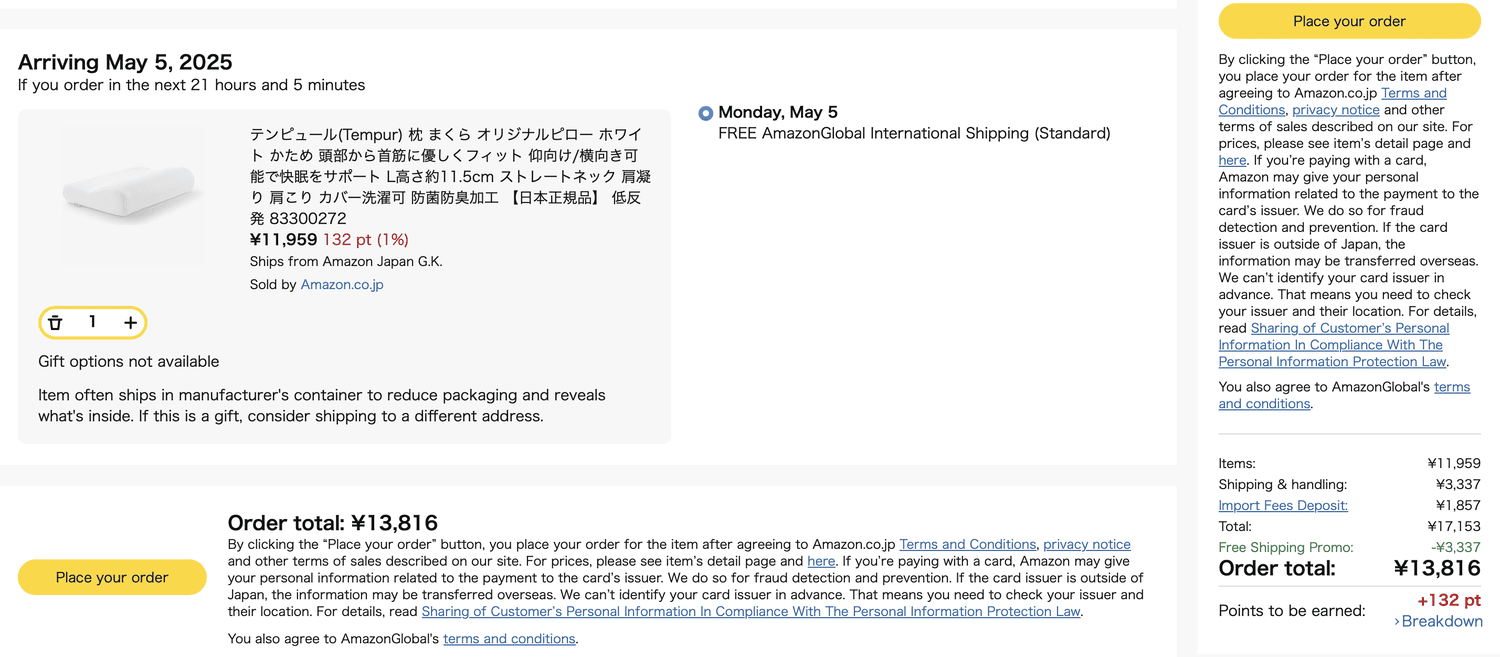Increase quantity with the plus icon
This screenshot has width=1500, height=657.
pyautogui.click(x=130, y=323)
